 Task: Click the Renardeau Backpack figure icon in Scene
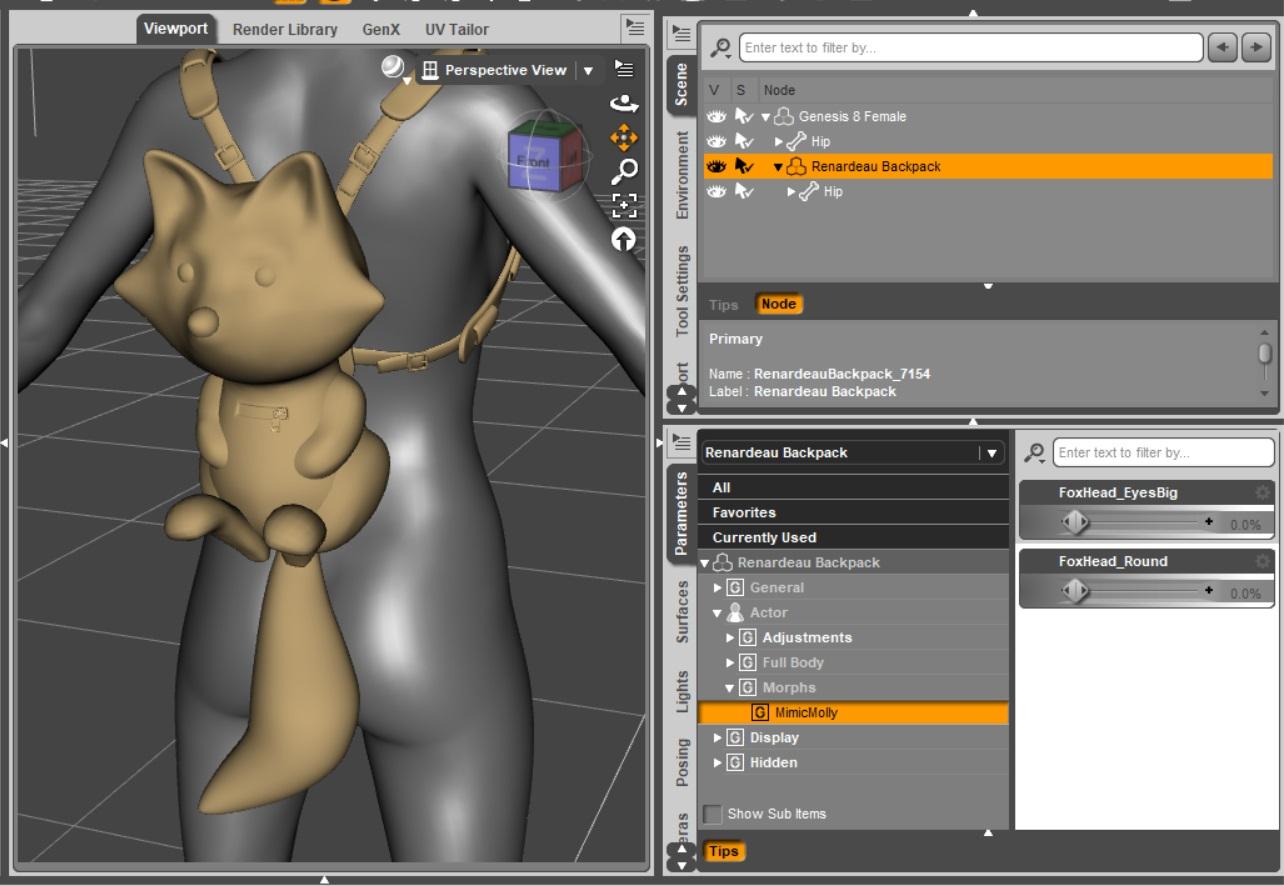tap(797, 167)
